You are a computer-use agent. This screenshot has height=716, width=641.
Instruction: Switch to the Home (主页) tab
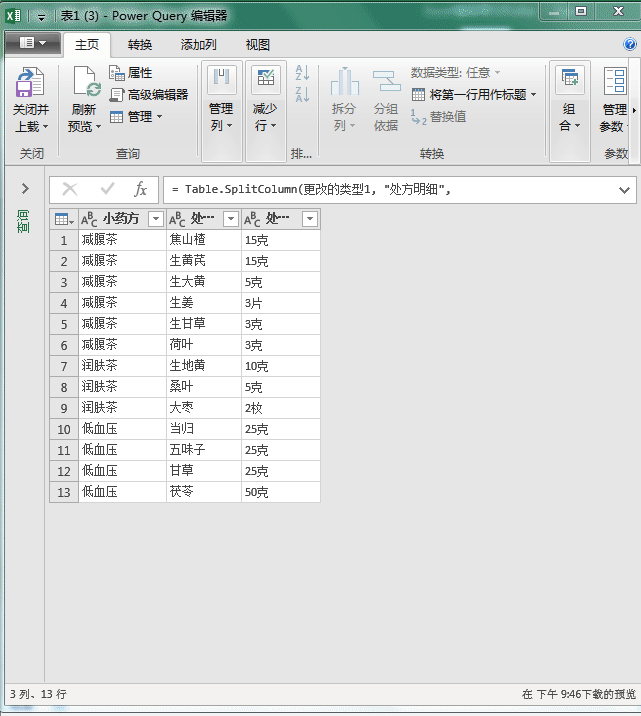point(87,45)
